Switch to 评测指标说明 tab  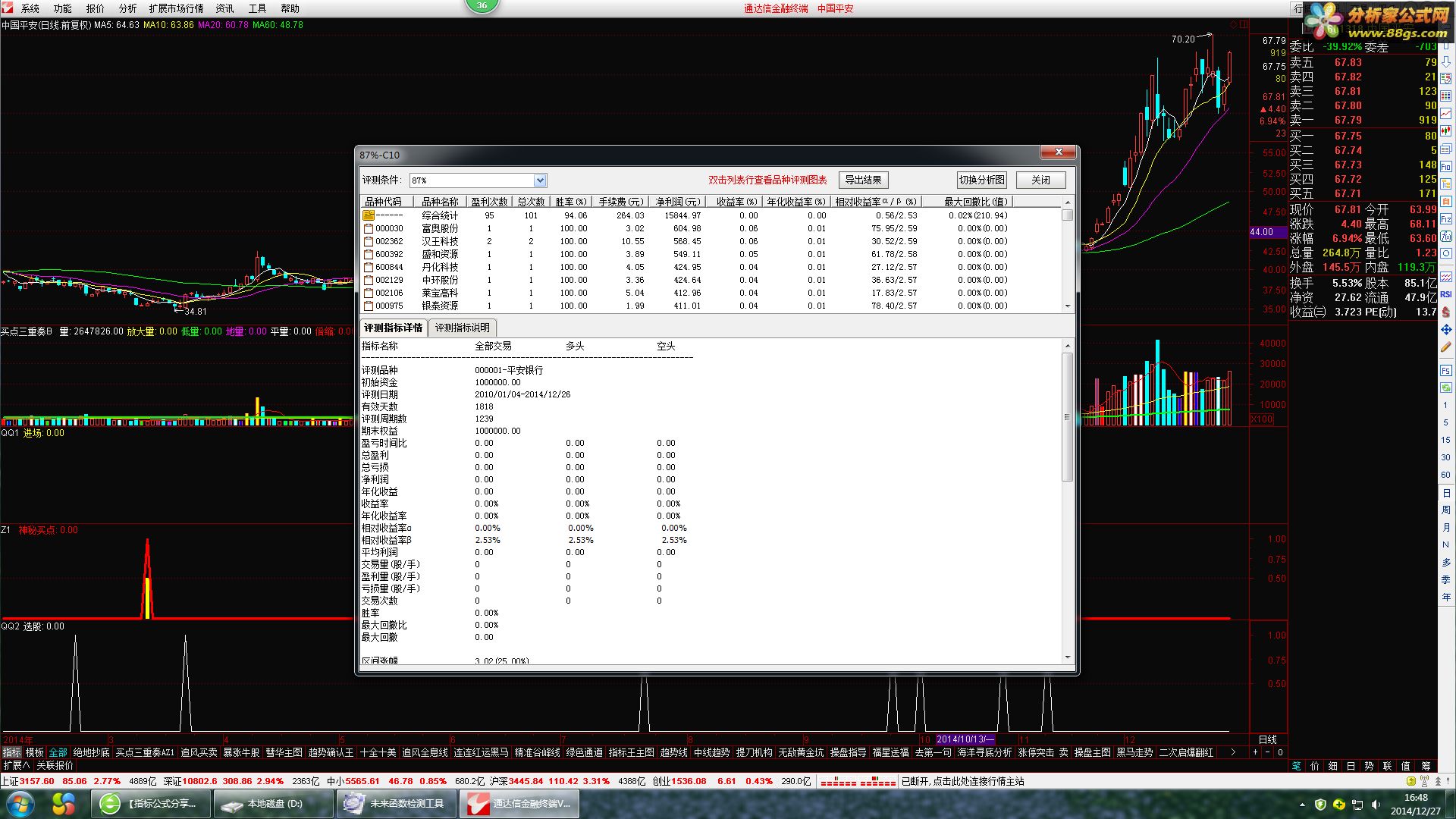(x=463, y=328)
